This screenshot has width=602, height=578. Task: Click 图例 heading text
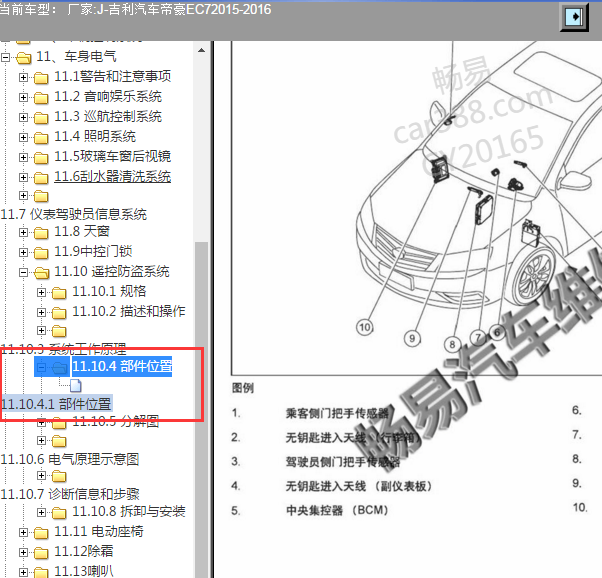pyautogui.click(x=243, y=388)
